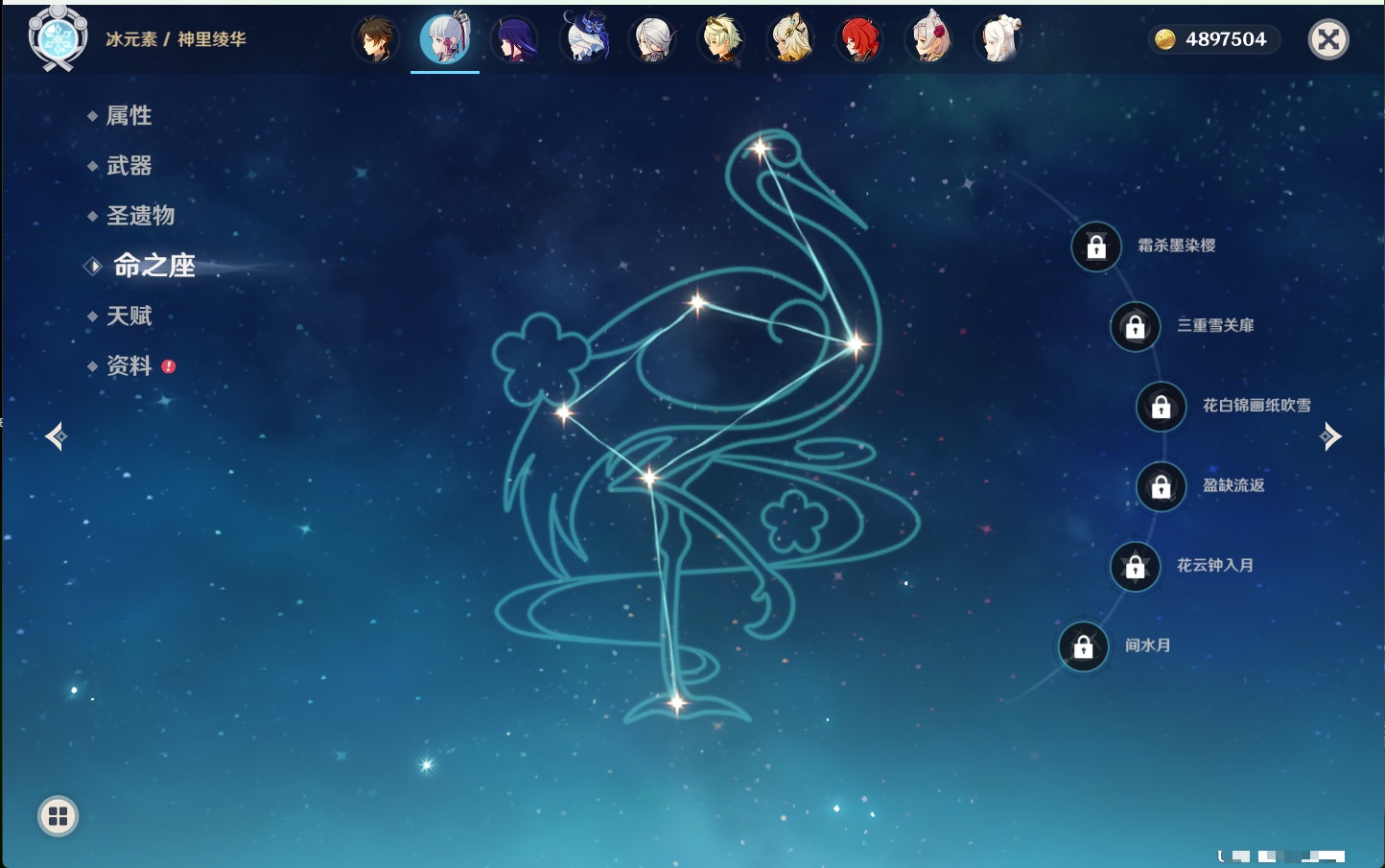Close the character screen with X button
Viewport: 1385px width, 868px height.
pyautogui.click(x=1328, y=39)
